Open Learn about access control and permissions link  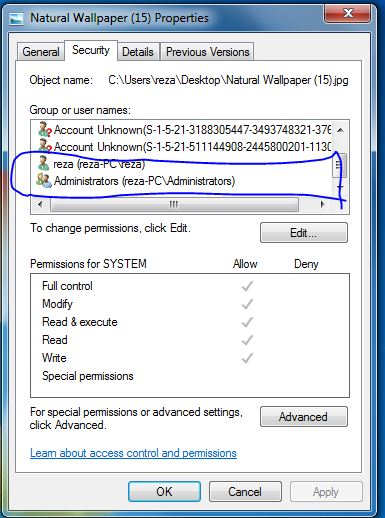133,453
